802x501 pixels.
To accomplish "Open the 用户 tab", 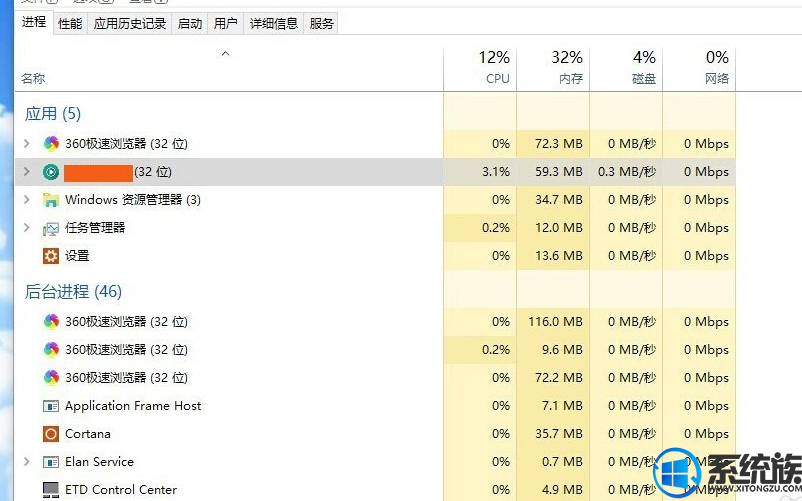I will pyautogui.click(x=226, y=24).
